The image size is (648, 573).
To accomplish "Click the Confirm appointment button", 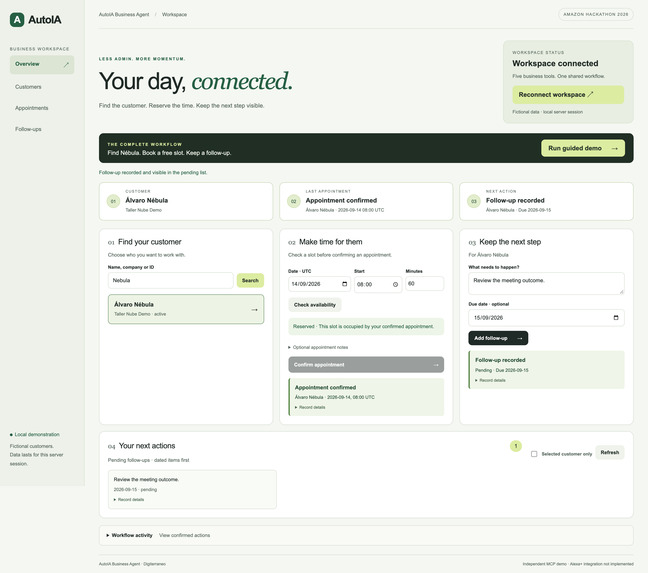I will (366, 365).
